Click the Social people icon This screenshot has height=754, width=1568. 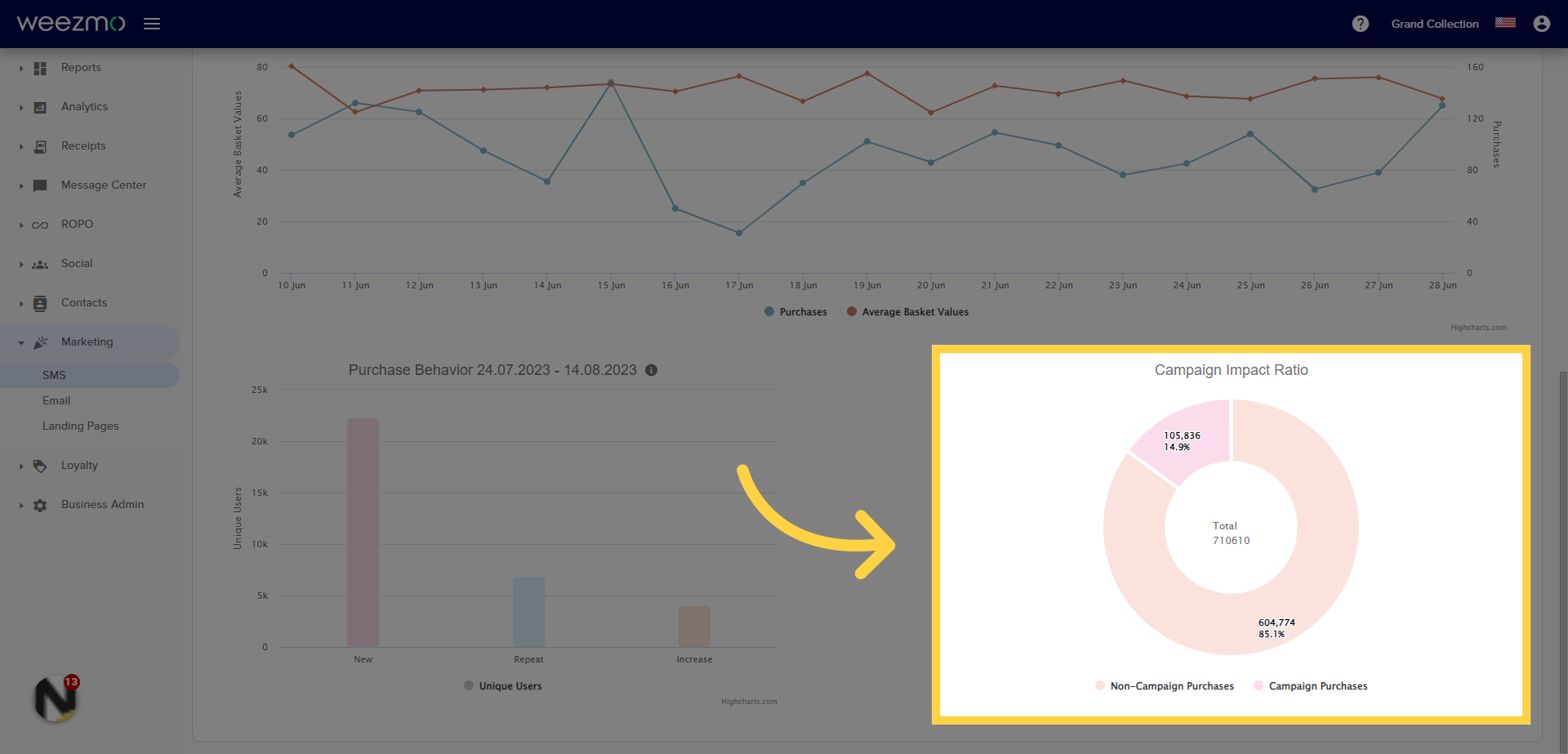point(40,265)
